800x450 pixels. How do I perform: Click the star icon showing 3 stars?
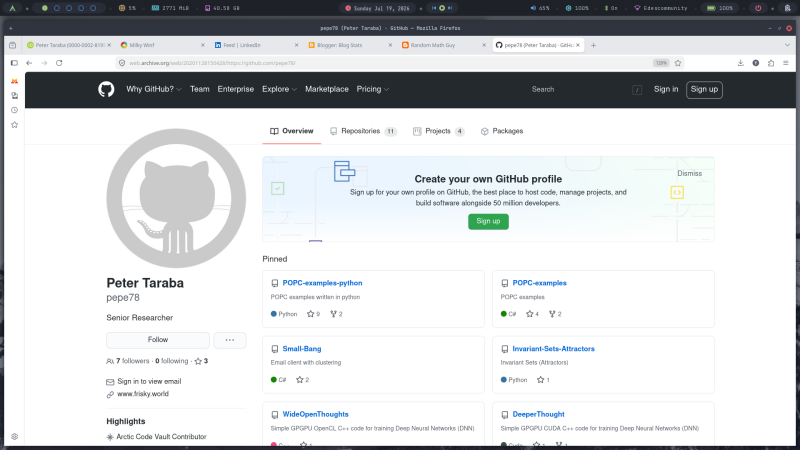point(198,361)
